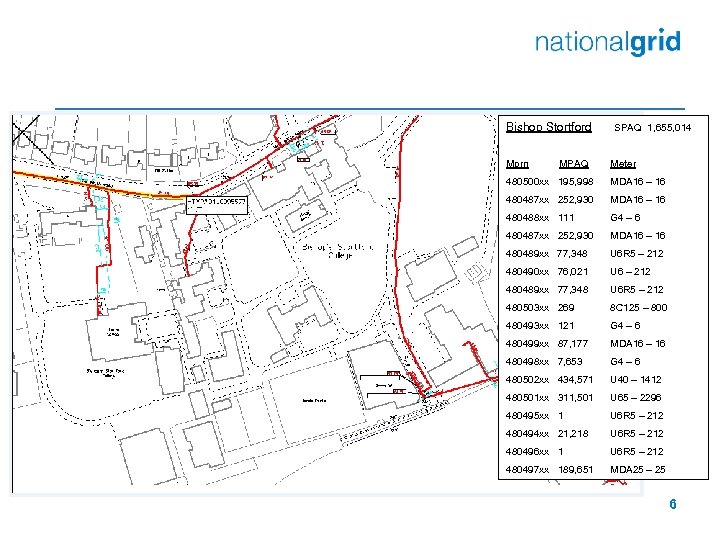Image resolution: width=720 pixels, height=540 pixels.
Task: Select MPAQ value 195,998
Action: 576,182
